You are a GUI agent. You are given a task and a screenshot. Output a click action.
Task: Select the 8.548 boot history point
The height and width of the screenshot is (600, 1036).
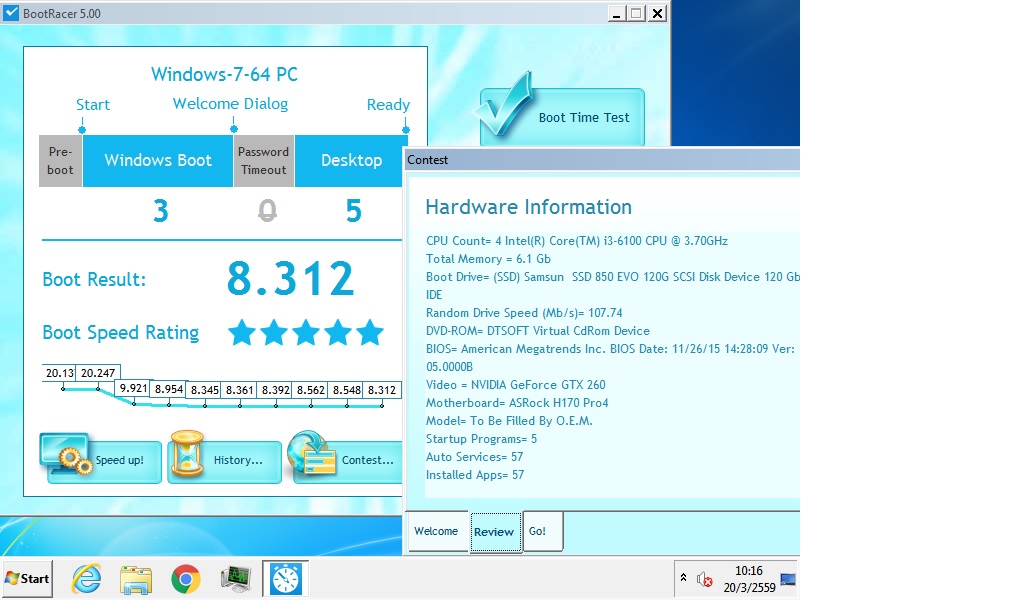346,390
